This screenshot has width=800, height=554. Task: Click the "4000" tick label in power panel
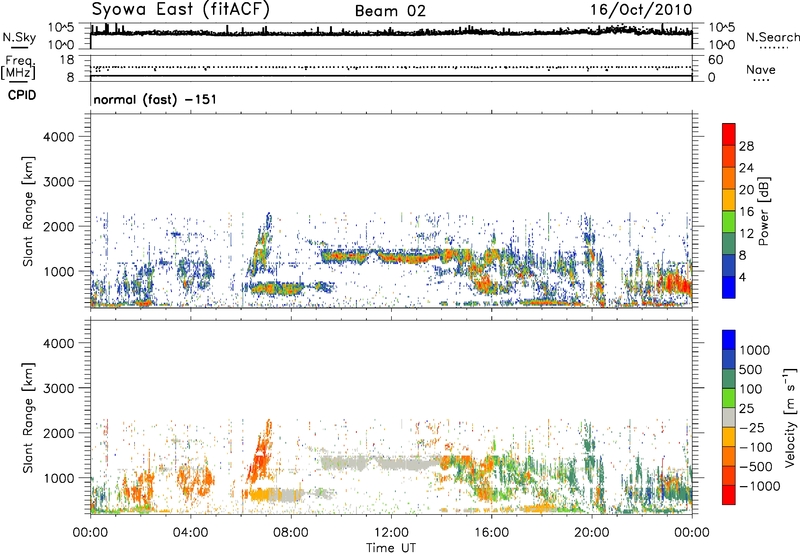click(58, 137)
